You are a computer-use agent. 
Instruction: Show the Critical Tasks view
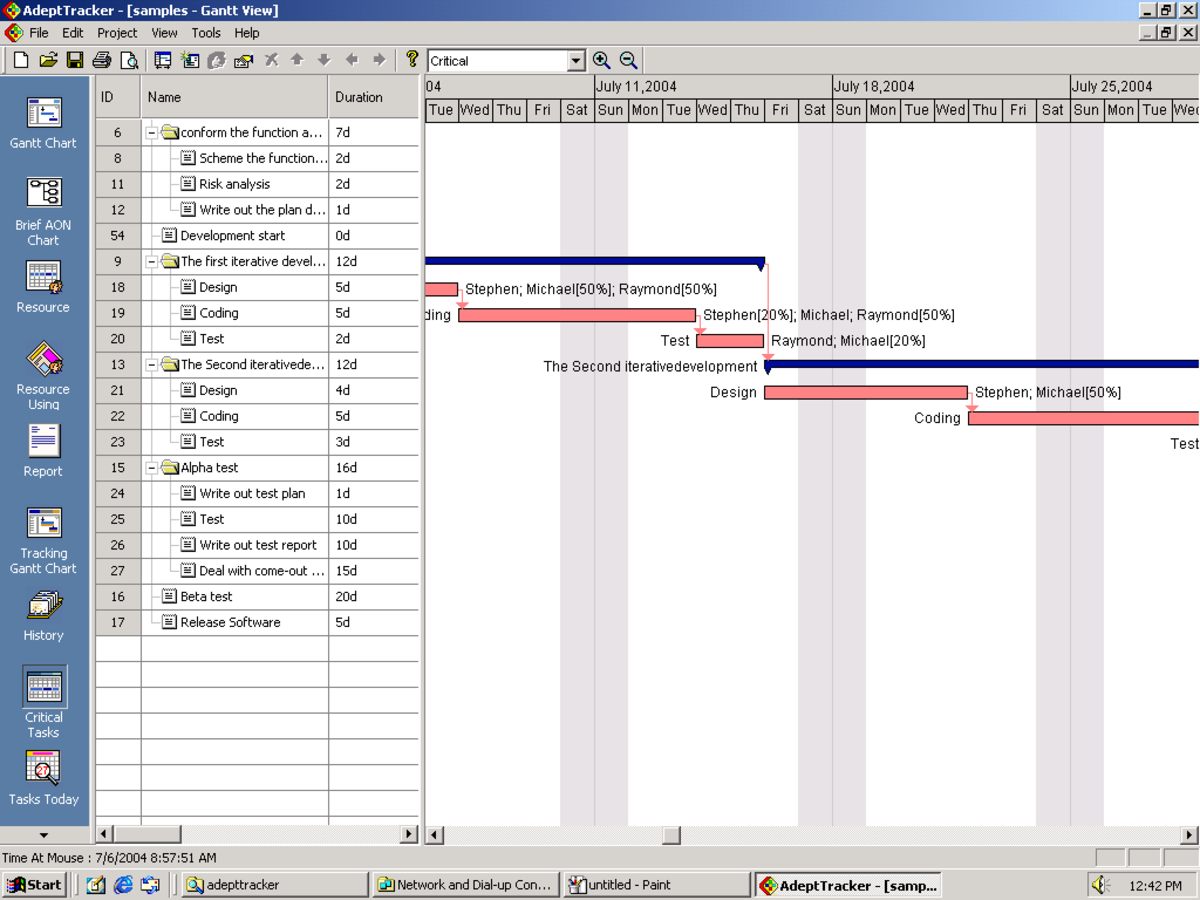click(x=43, y=688)
